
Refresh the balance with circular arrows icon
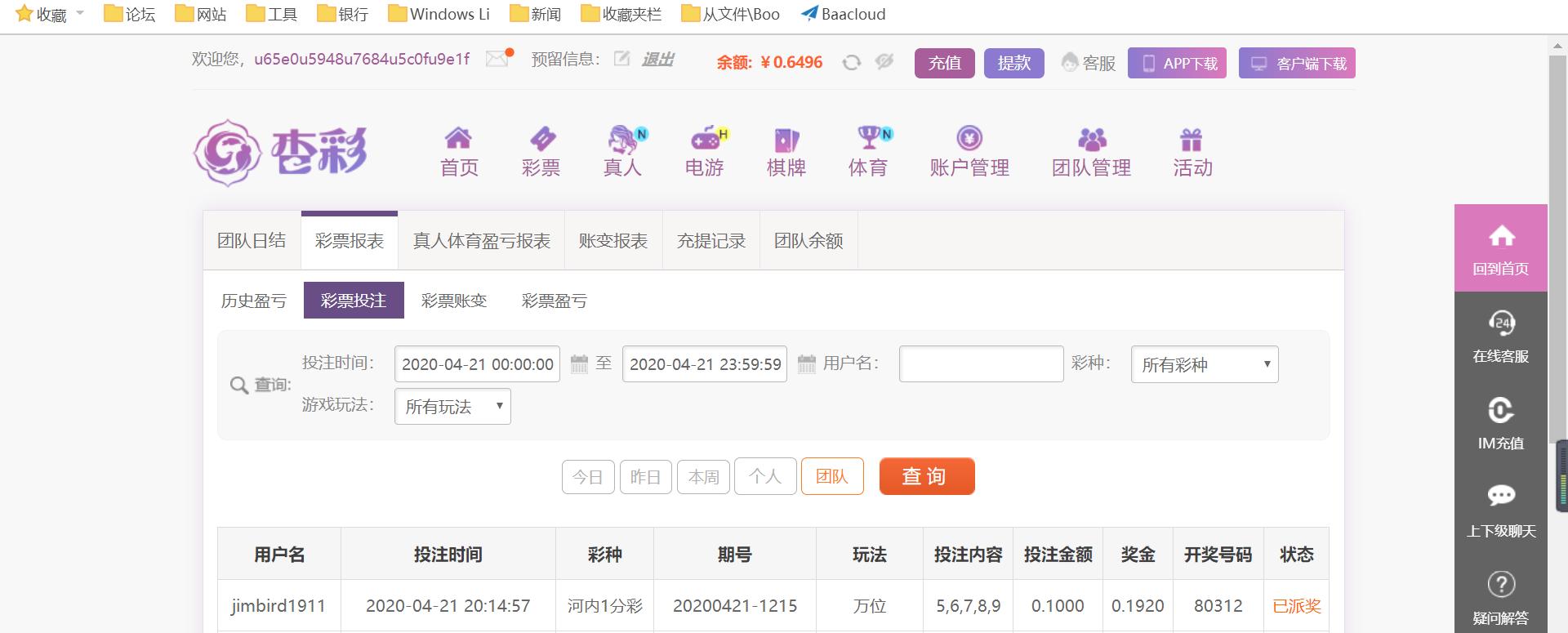[852, 63]
